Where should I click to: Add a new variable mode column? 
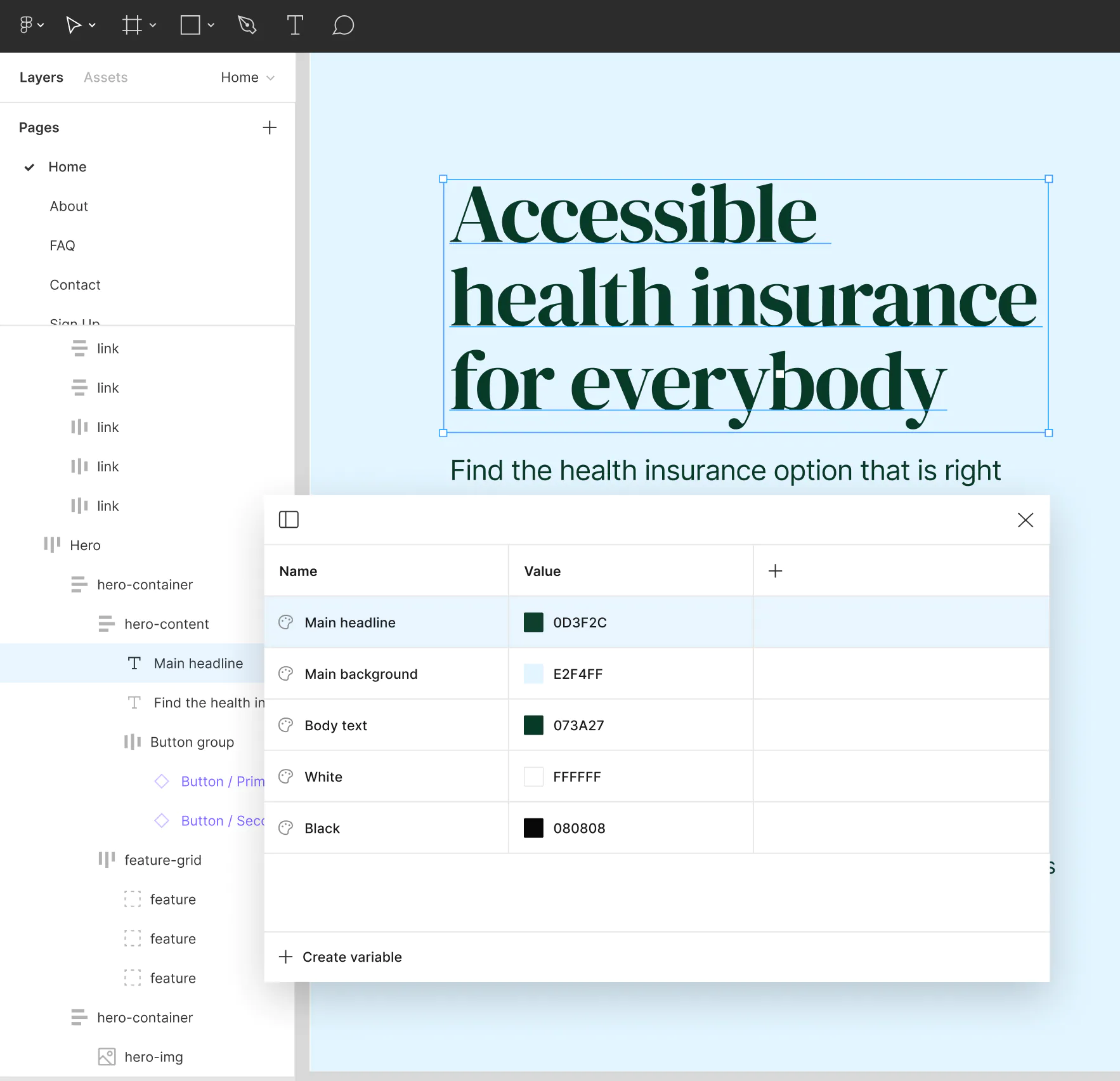[x=775, y=571]
